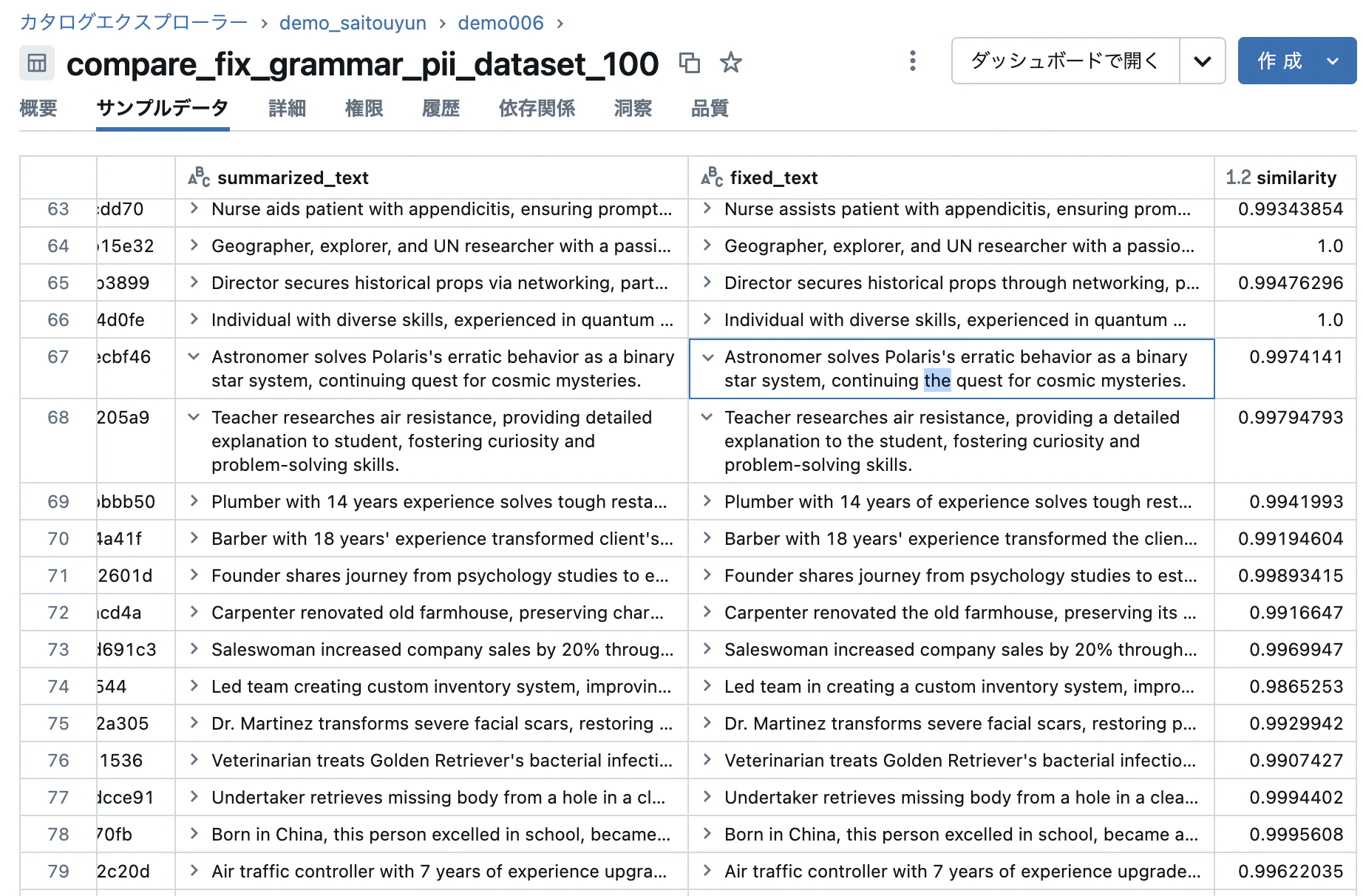Select similarity value 0.9974141
The width and height of the screenshot is (1363, 896).
point(1296,357)
